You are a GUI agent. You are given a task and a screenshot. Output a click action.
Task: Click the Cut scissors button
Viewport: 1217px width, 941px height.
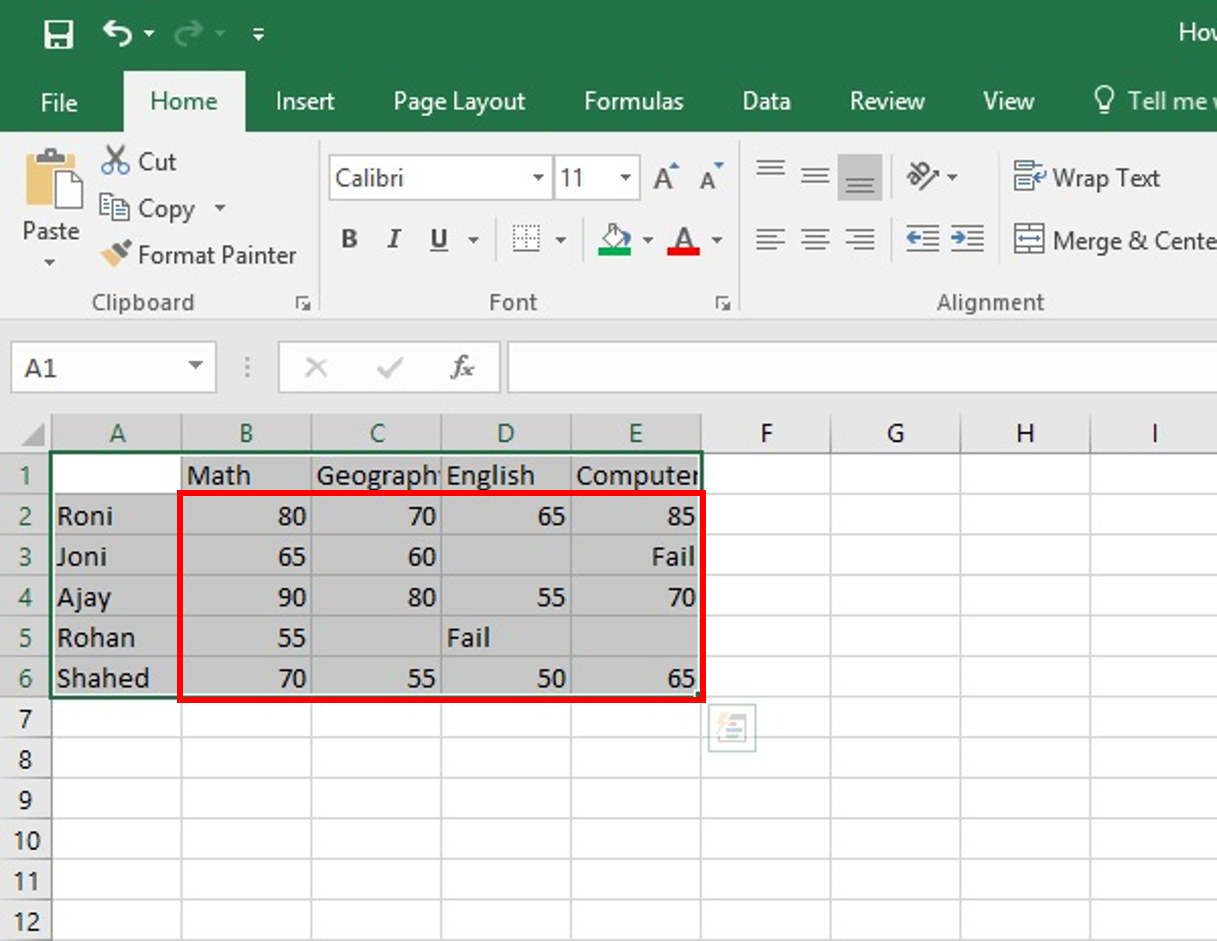[x=139, y=161]
